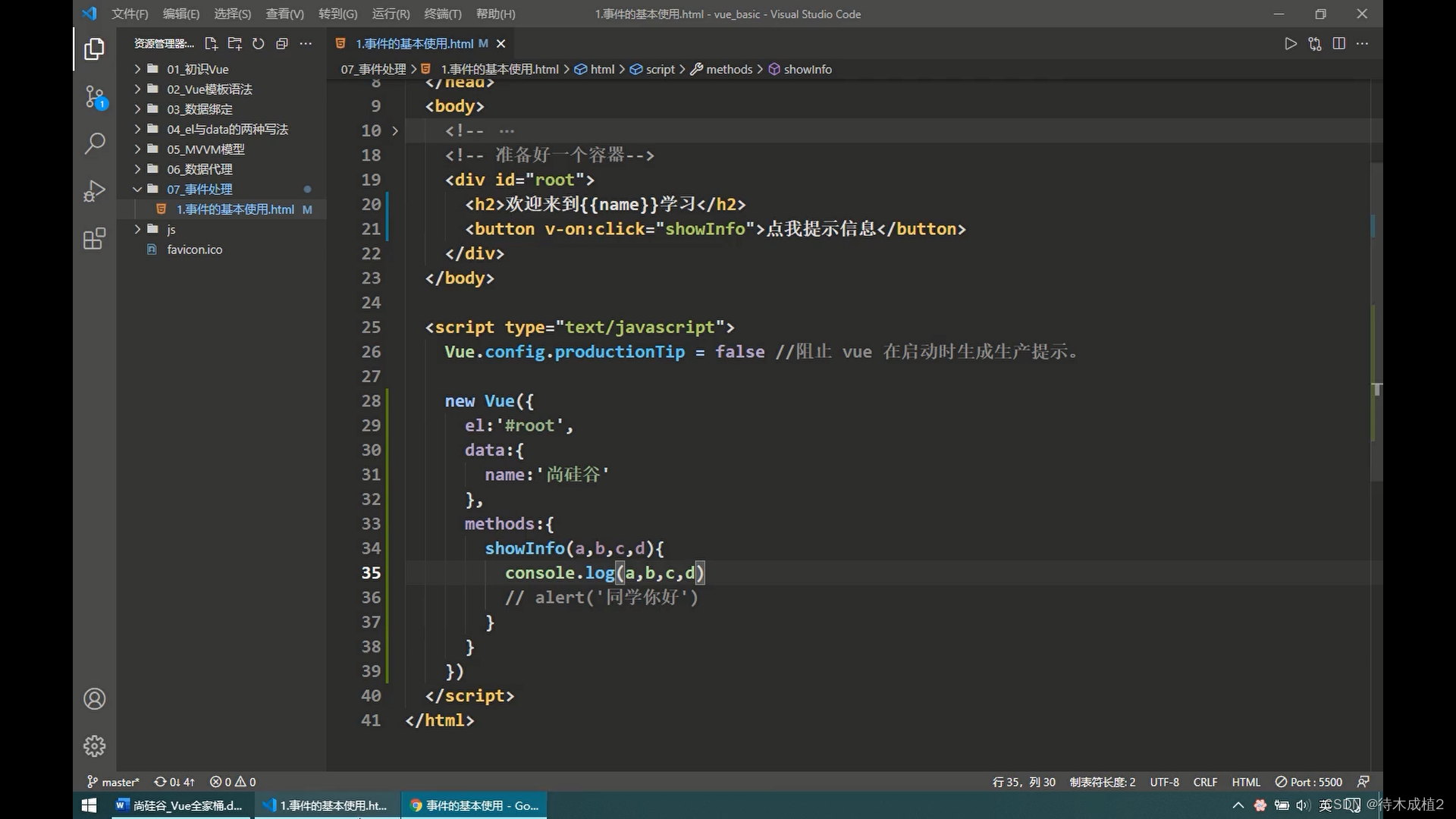Open the Manage gear icon
This screenshot has height=819, width=1456.
tap(94, 746)
